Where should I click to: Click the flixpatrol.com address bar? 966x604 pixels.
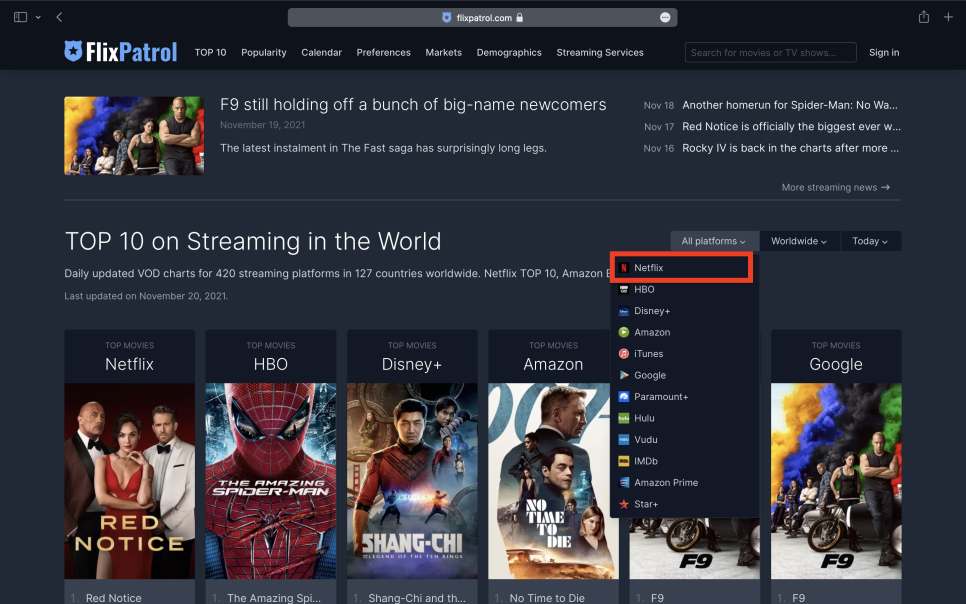pyautogui.click(x=482, y=17)
